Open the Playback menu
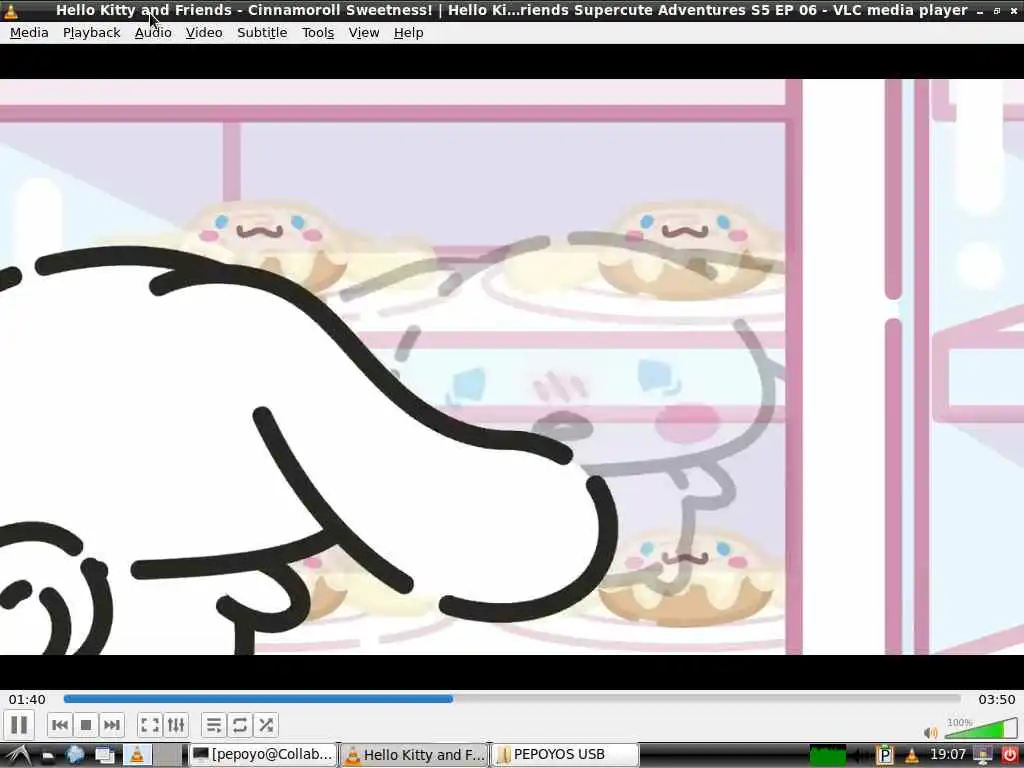The width and height of the screenshot is (1024, 768). (x=91, y=33)
